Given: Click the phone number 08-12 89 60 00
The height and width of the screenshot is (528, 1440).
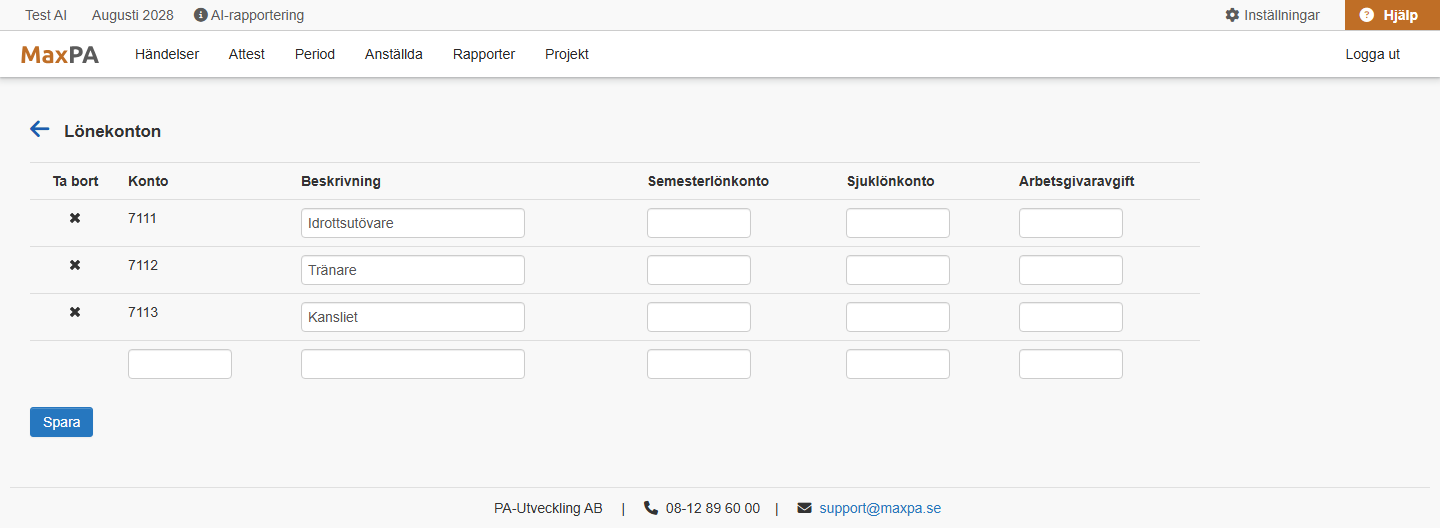Looking at the screenshot, I should (713, 508).
